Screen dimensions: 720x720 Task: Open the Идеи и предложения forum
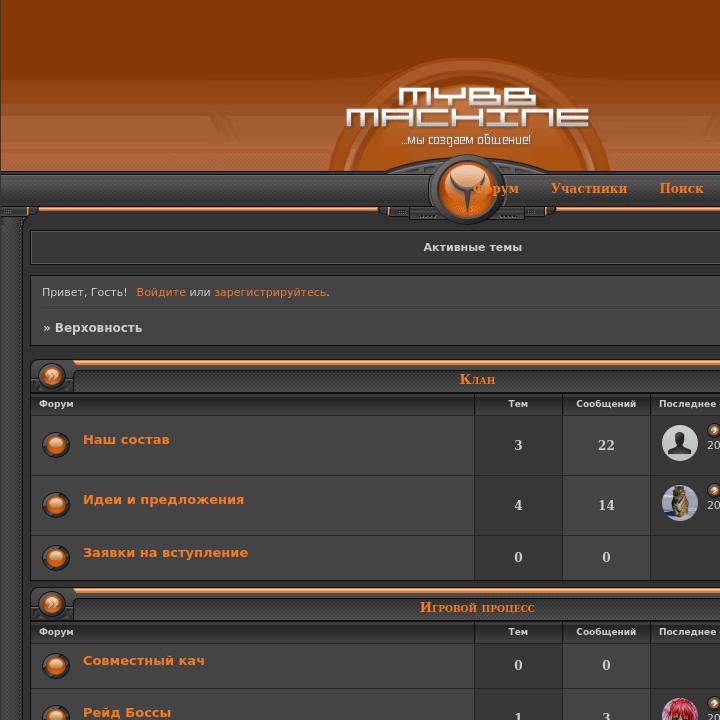[163, 500]
